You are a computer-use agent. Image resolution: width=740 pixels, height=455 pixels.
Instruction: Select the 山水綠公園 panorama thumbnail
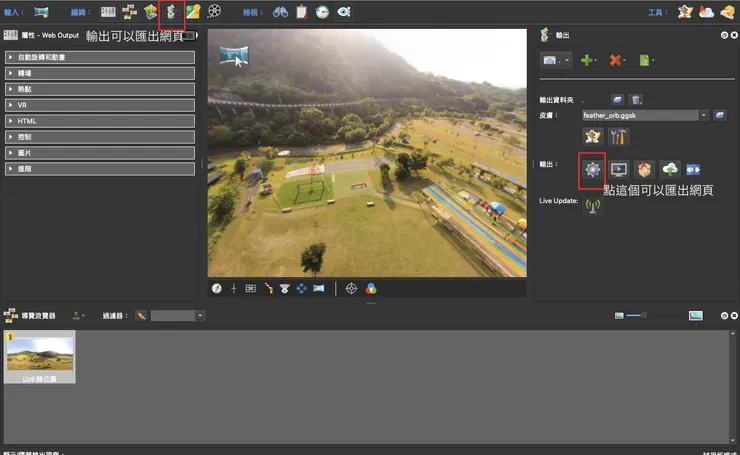pos(40,358)
